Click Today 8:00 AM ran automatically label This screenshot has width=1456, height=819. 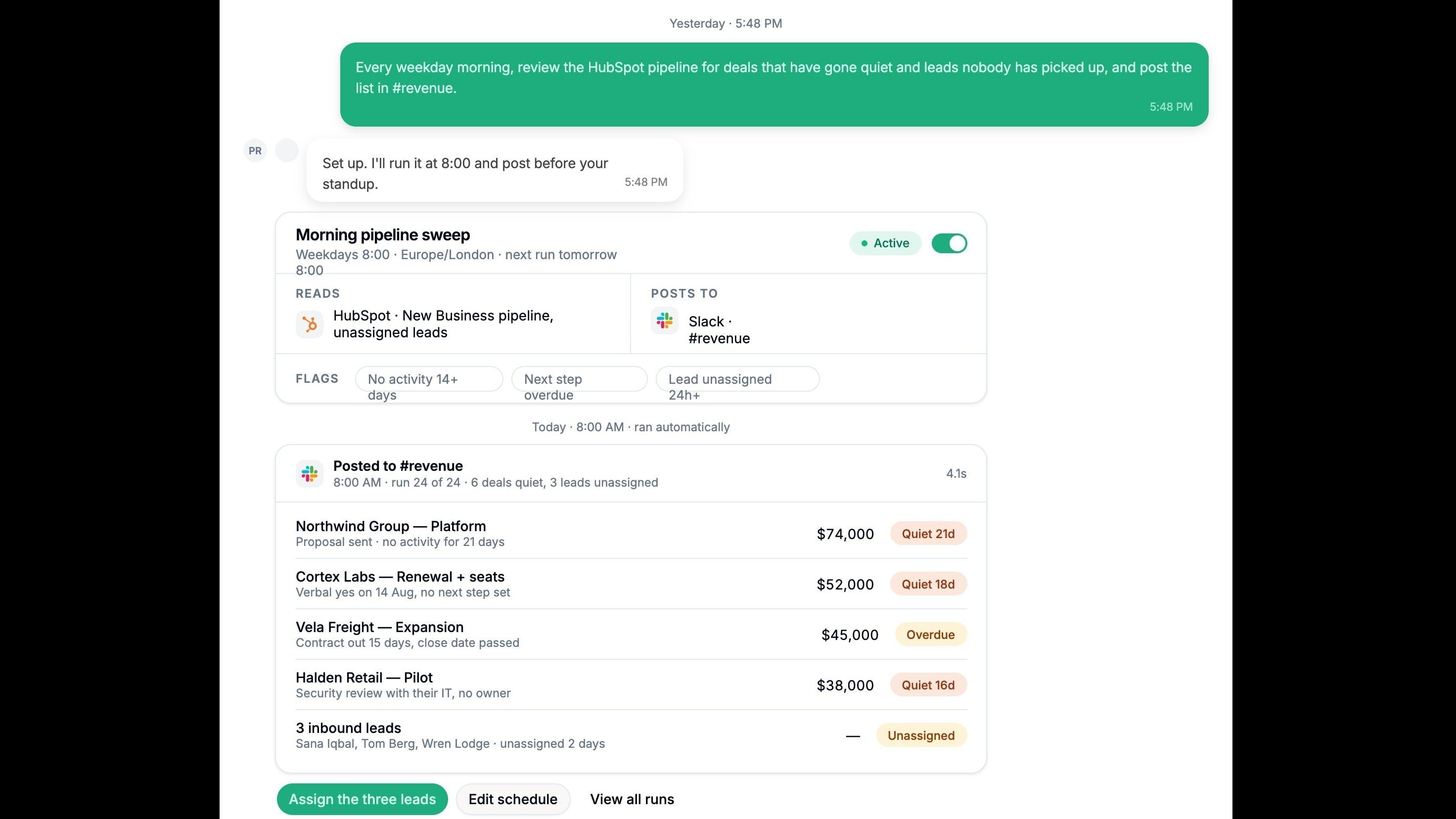(631, 427)
